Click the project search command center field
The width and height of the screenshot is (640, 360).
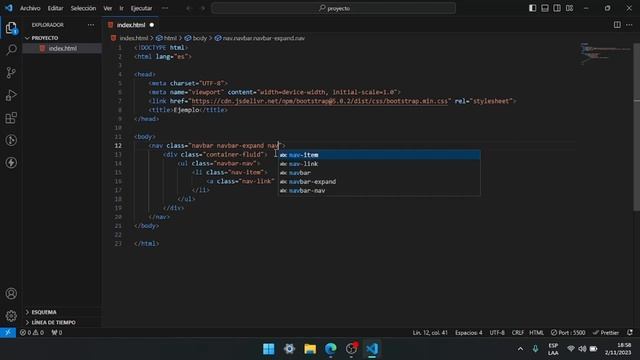(333, 8)
